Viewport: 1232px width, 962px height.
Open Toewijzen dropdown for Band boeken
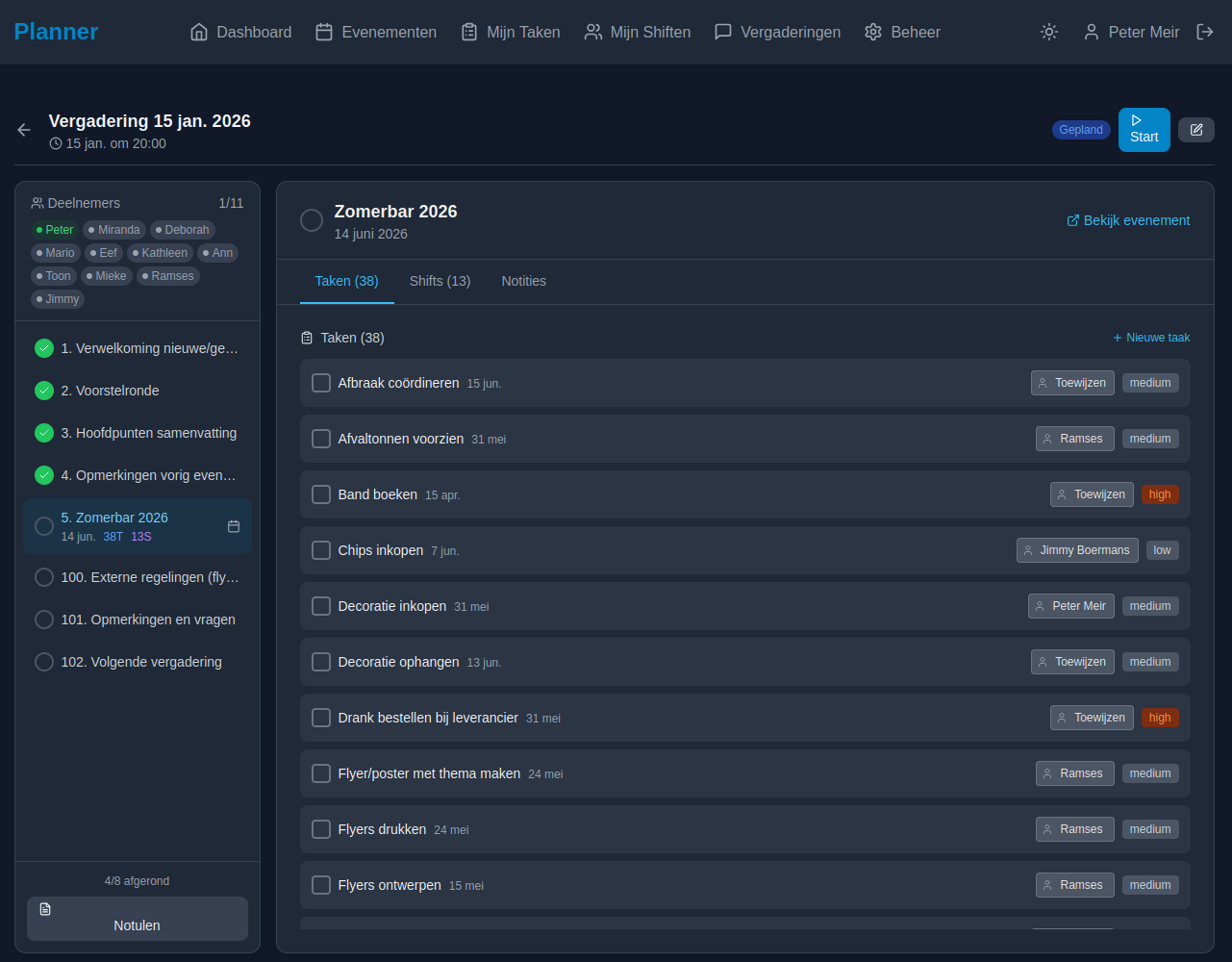[1092, 494]
